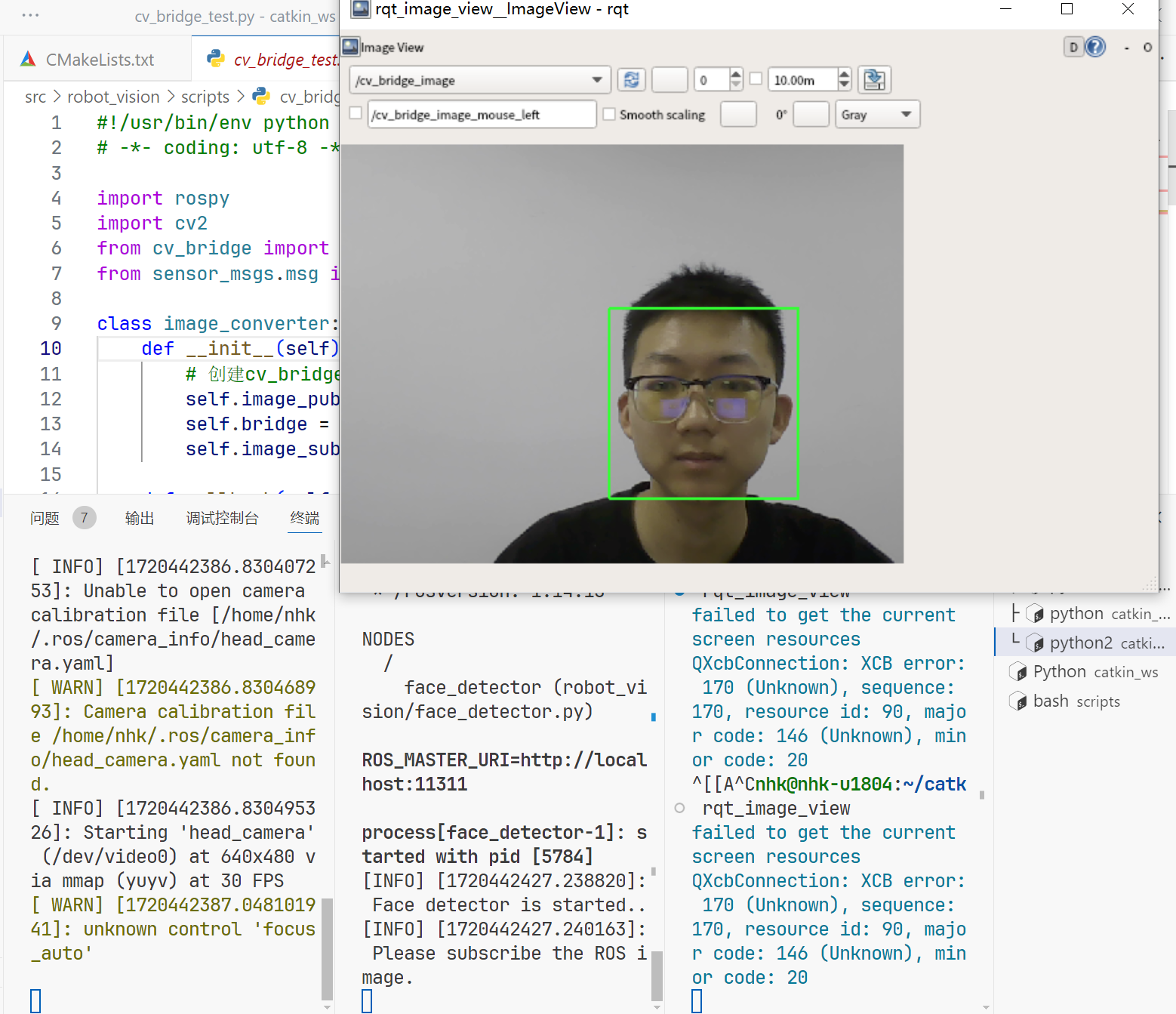
Task: Click CMake icon on CMakeLists.txt tab
Action: click(x=28, y=59)
